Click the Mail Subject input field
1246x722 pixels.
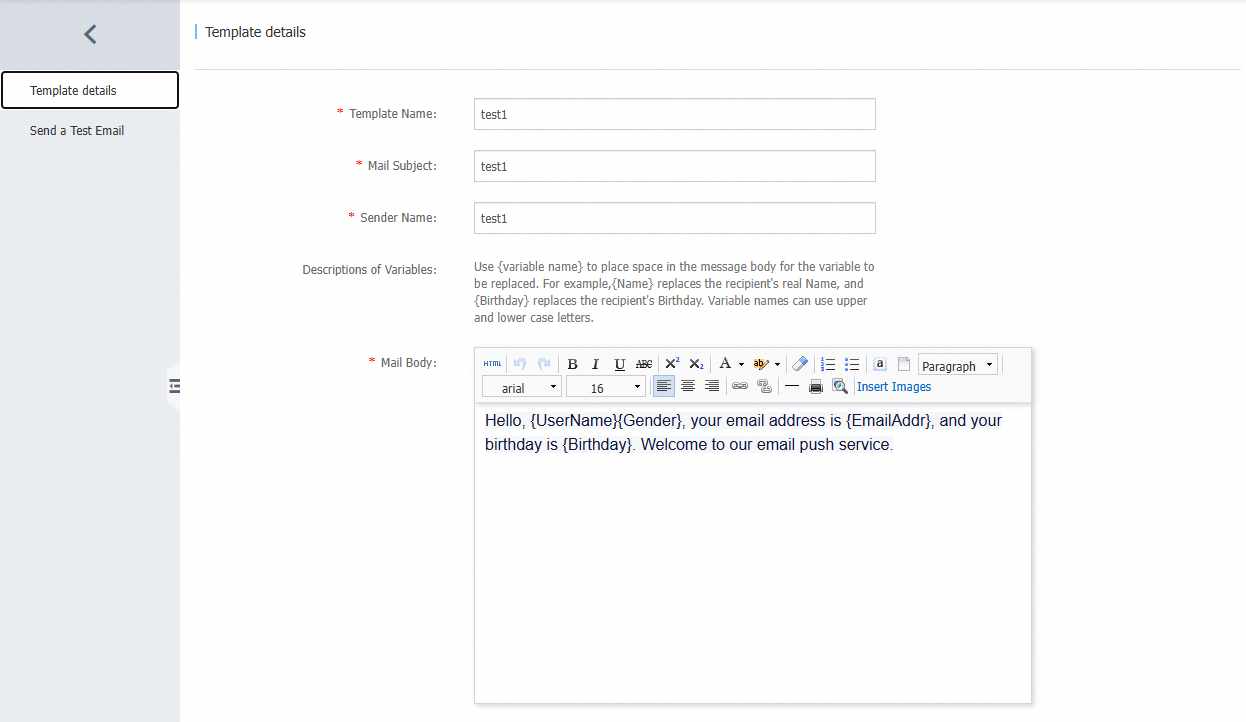tap(675, 166)
